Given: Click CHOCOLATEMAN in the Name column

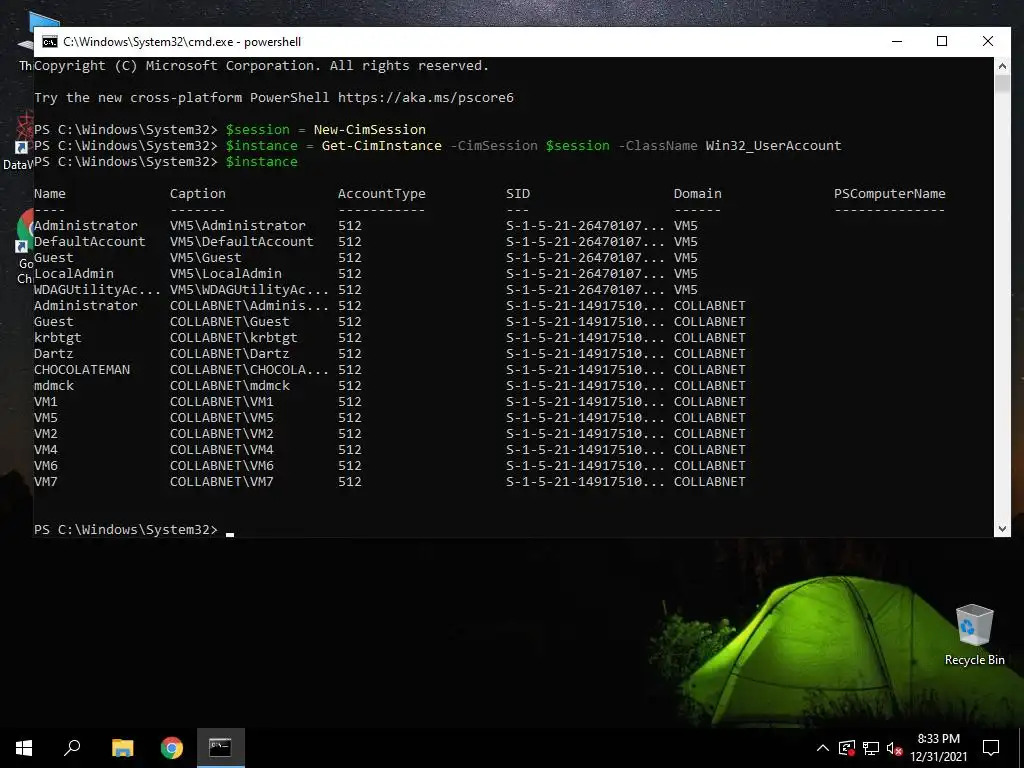Looking at the screenshot, I should pyautogui.click(x=82, y=370).
